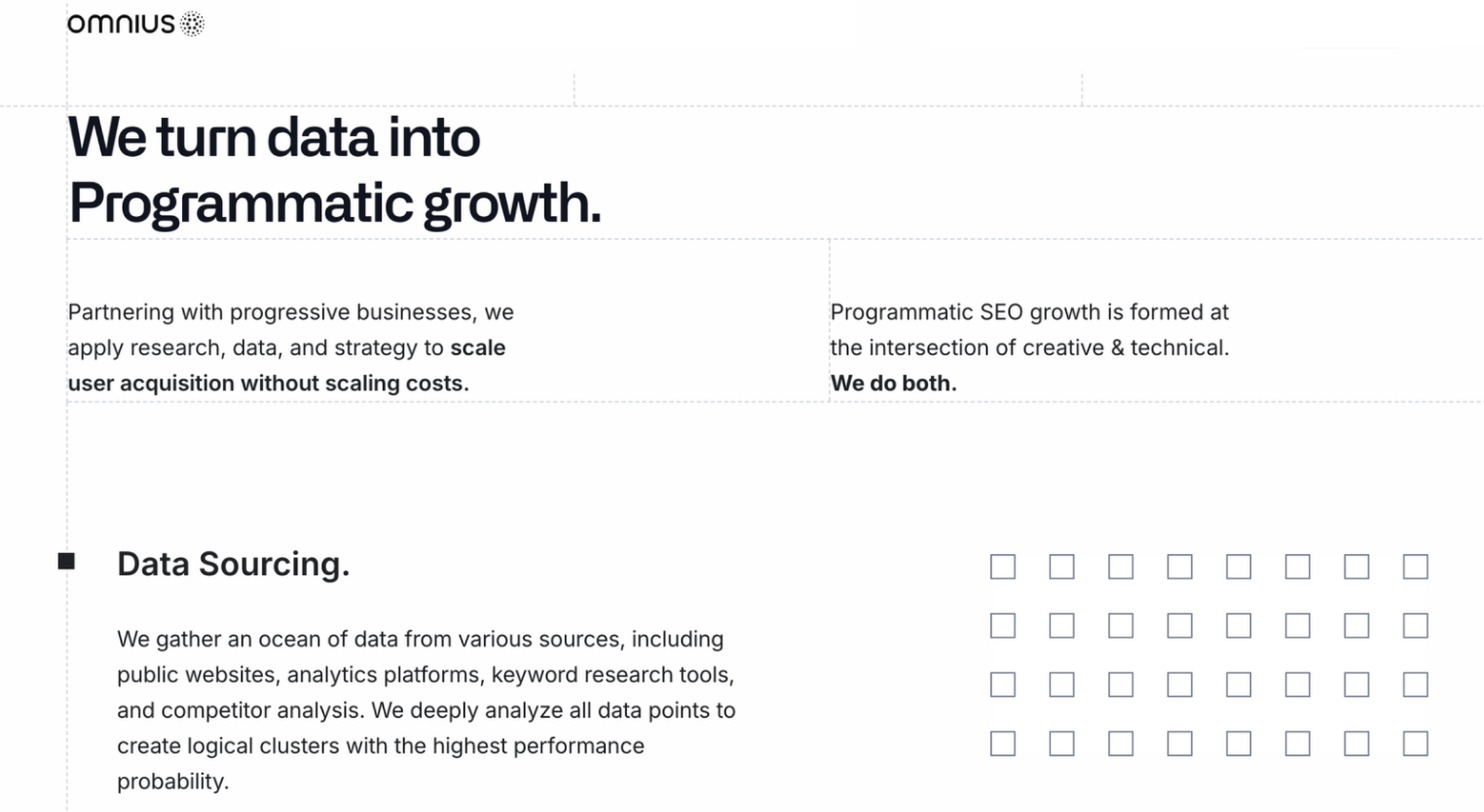
Task: Click the "We gather an ocean of data" paragraph
Action: 427,710
